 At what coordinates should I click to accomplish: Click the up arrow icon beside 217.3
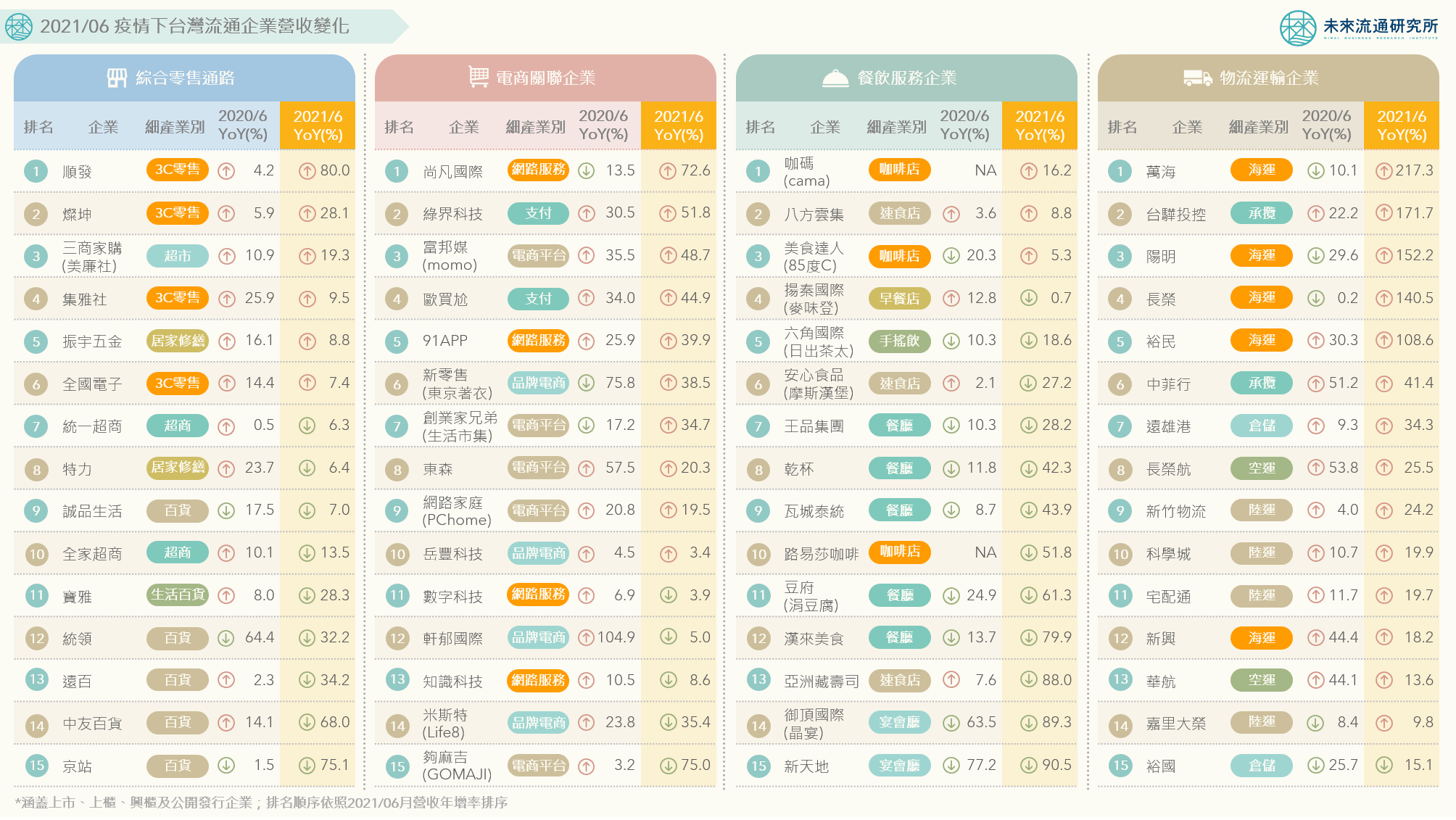(1384, 171)
